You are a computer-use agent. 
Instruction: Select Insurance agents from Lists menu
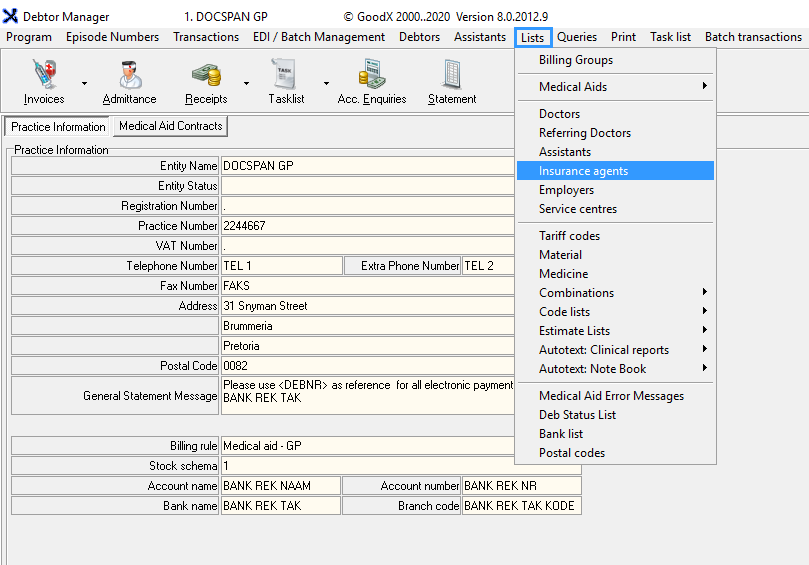click(x=583, y=171)
